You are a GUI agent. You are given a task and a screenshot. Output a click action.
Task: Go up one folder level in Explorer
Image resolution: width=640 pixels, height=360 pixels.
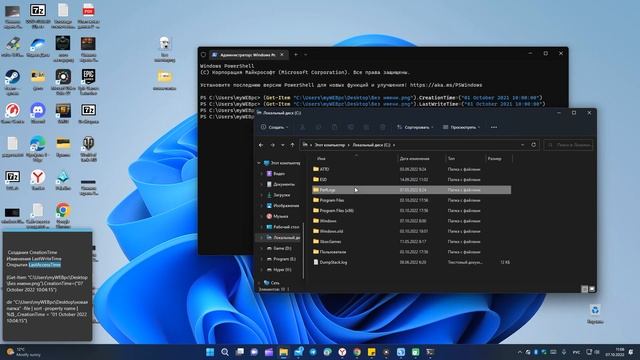pos(292,145)
